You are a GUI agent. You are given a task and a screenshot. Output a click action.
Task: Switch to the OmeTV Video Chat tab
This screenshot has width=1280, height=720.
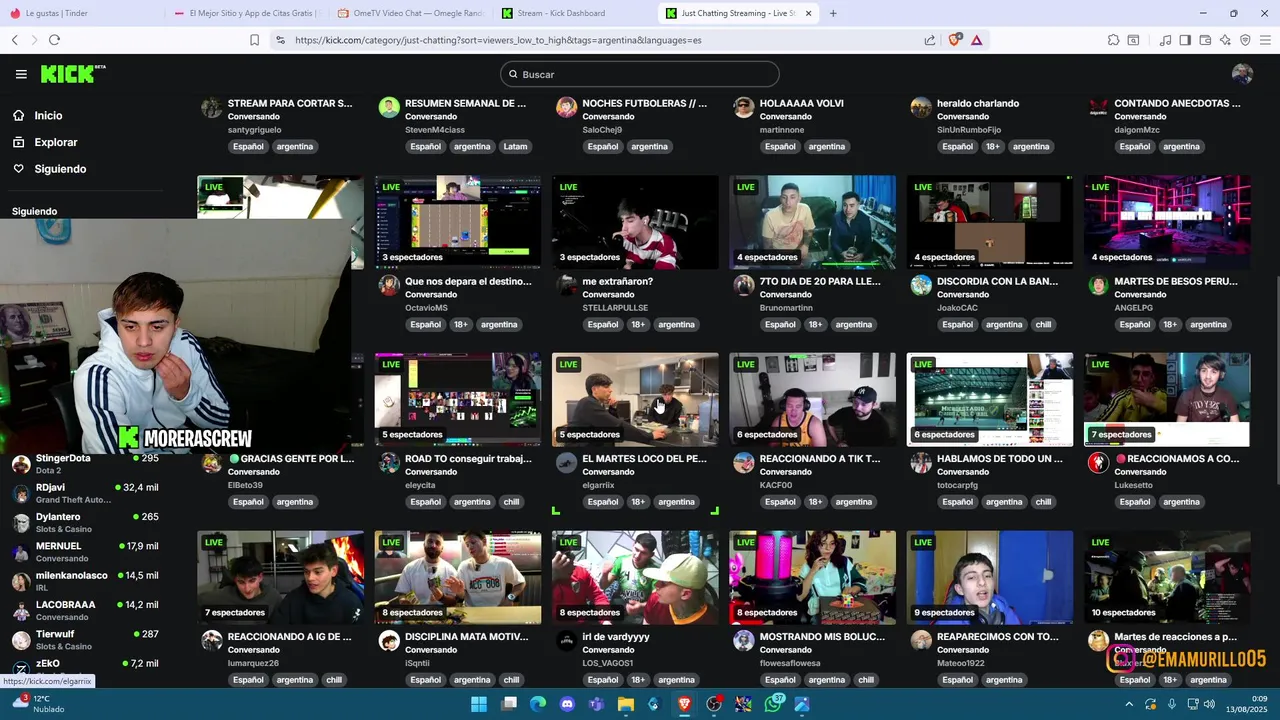coord(410,13)
